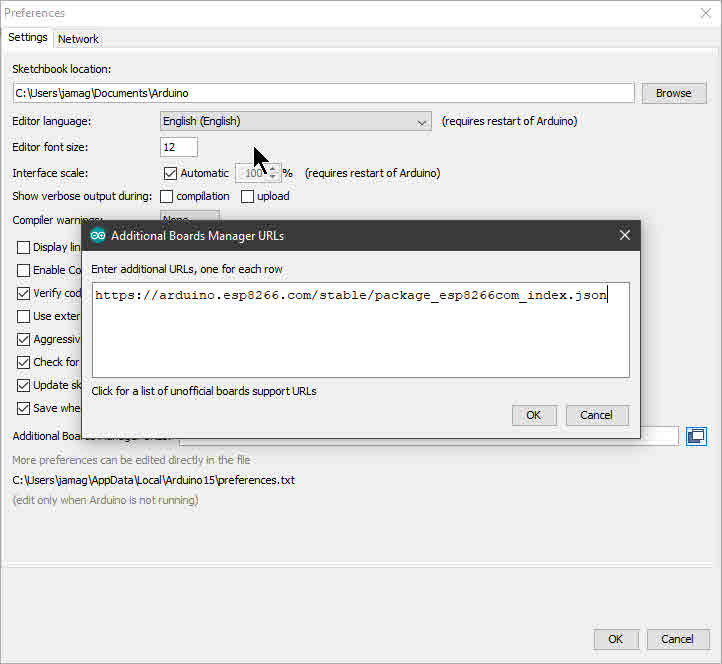Open the preferences.txt file path link
This screenshot has height=664, width=722.
coord(153,480)
